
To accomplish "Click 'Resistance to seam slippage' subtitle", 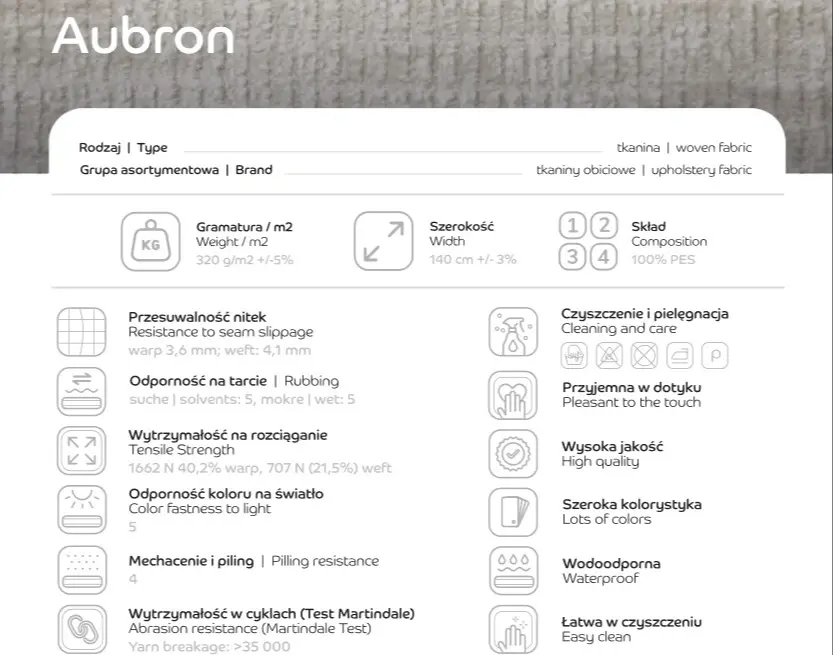I will pos(221,332).
